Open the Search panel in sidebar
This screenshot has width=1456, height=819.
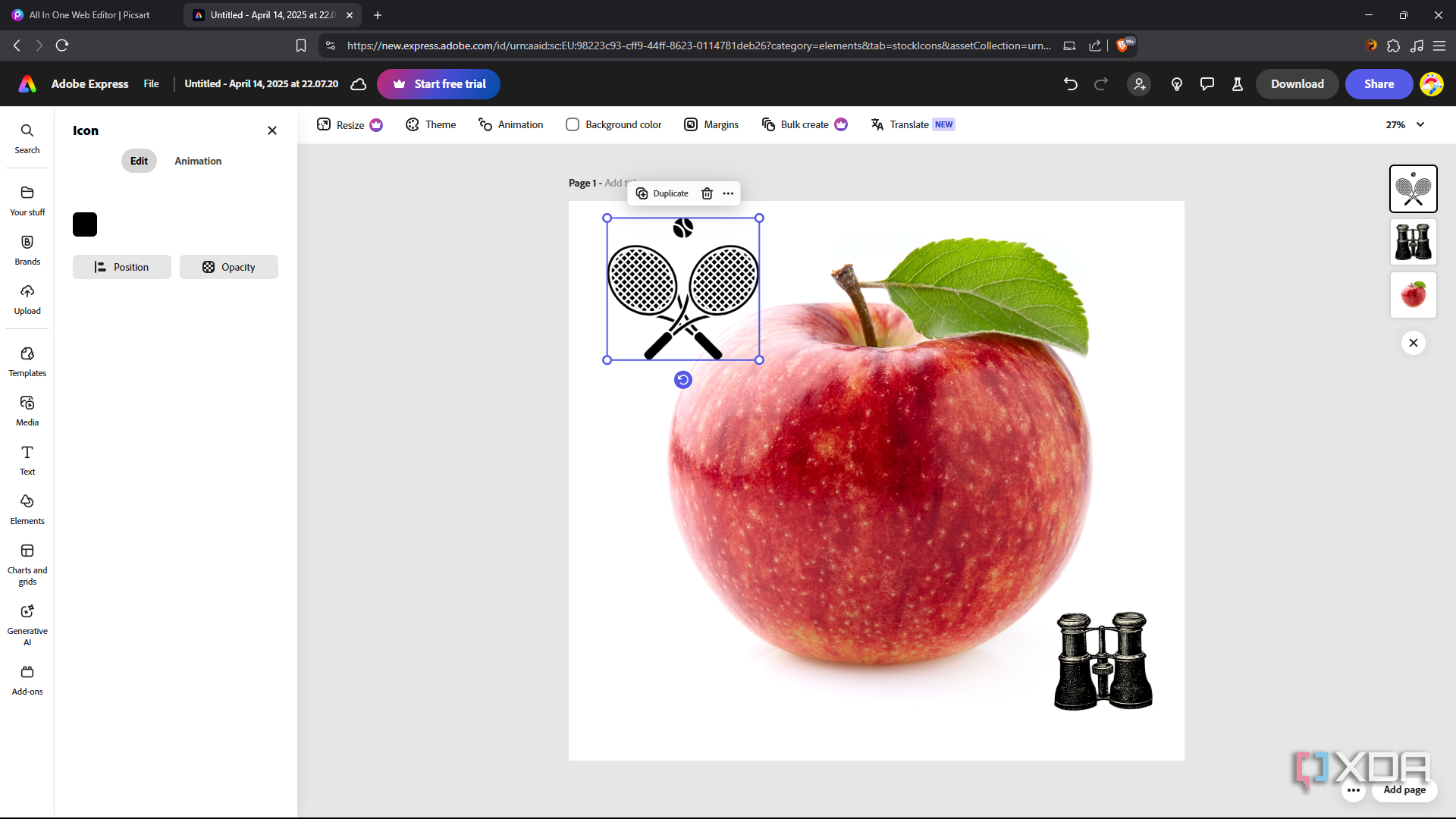(27, 139)
